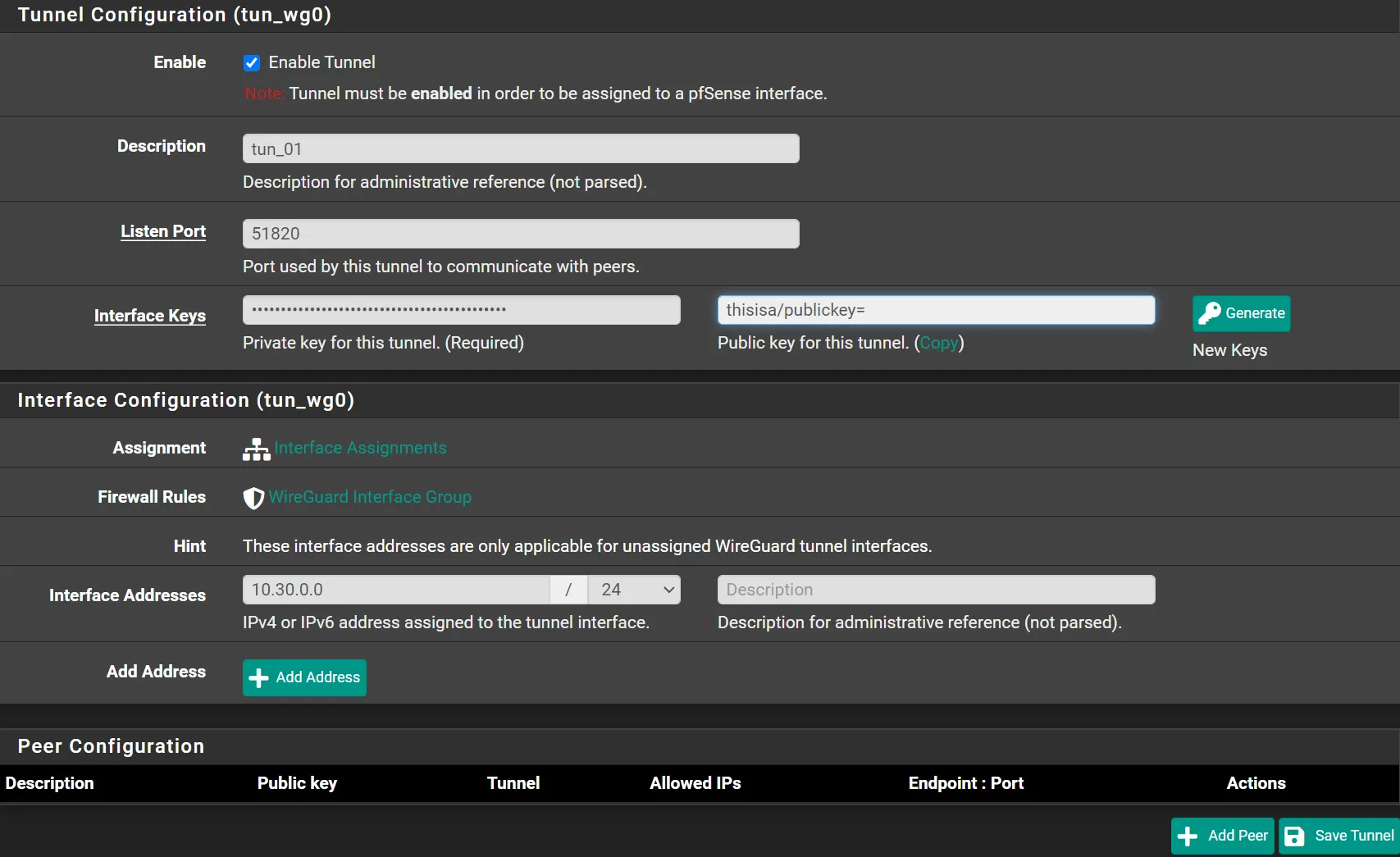
Task: Uncheck the Enable Tunnel checkbox
Action: (252, 63)
